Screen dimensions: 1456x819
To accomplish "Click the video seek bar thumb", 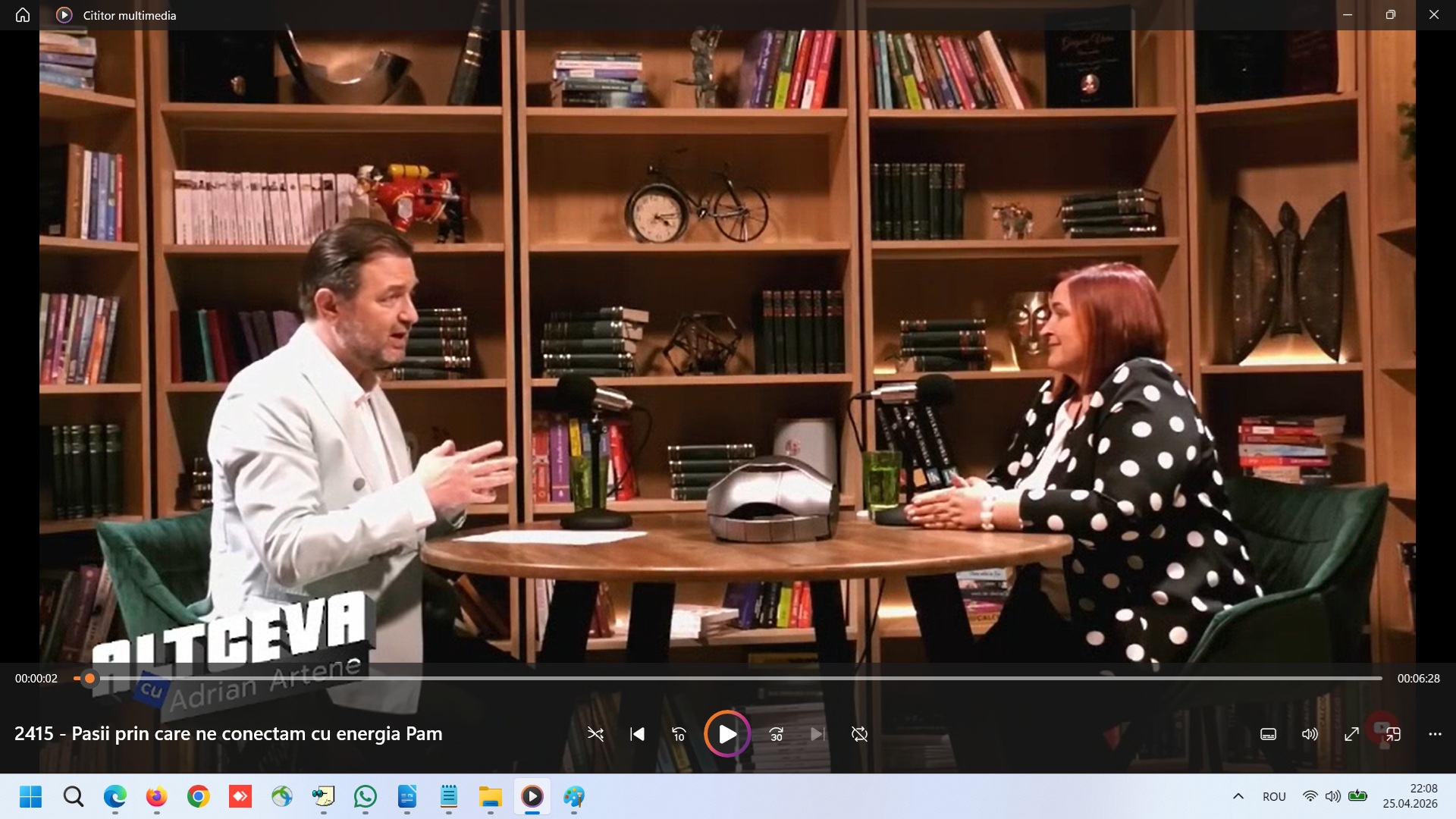I will (89, 679).
